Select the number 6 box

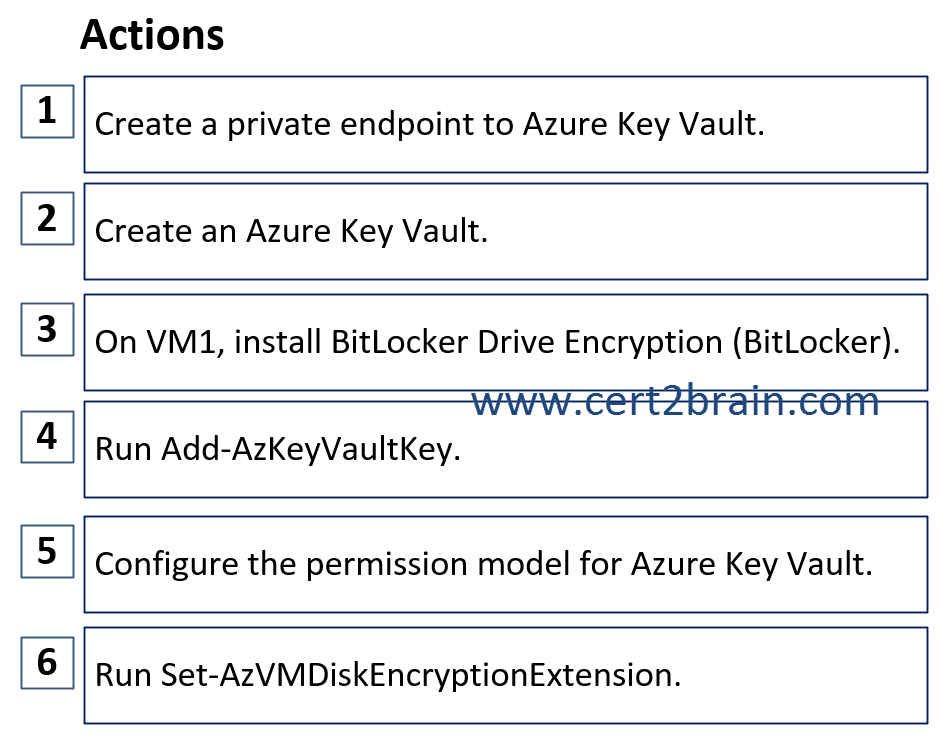47,663
